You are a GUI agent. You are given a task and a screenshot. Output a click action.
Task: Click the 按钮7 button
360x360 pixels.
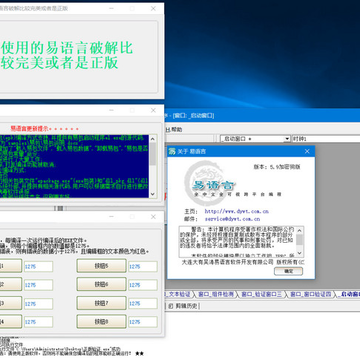click(102, 303)
